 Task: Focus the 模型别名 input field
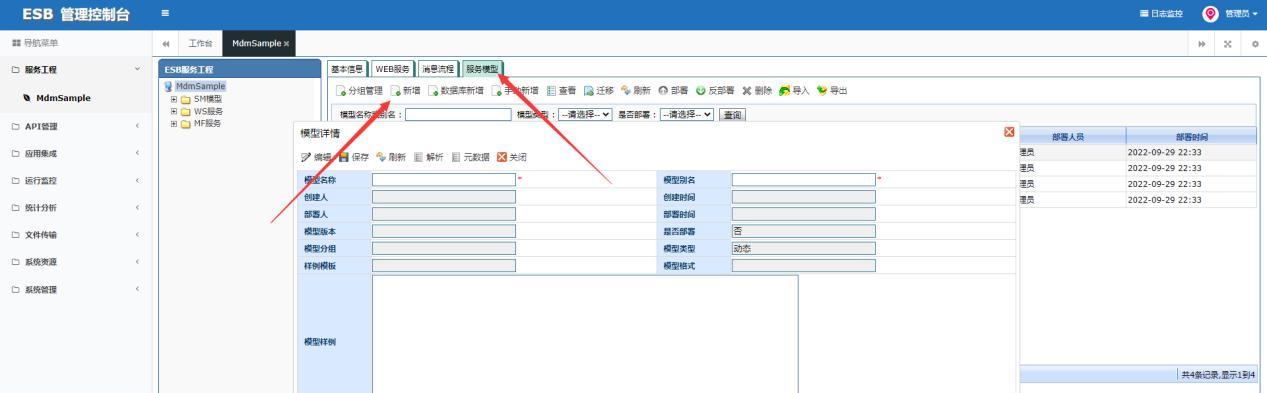(x=803, y=180)
